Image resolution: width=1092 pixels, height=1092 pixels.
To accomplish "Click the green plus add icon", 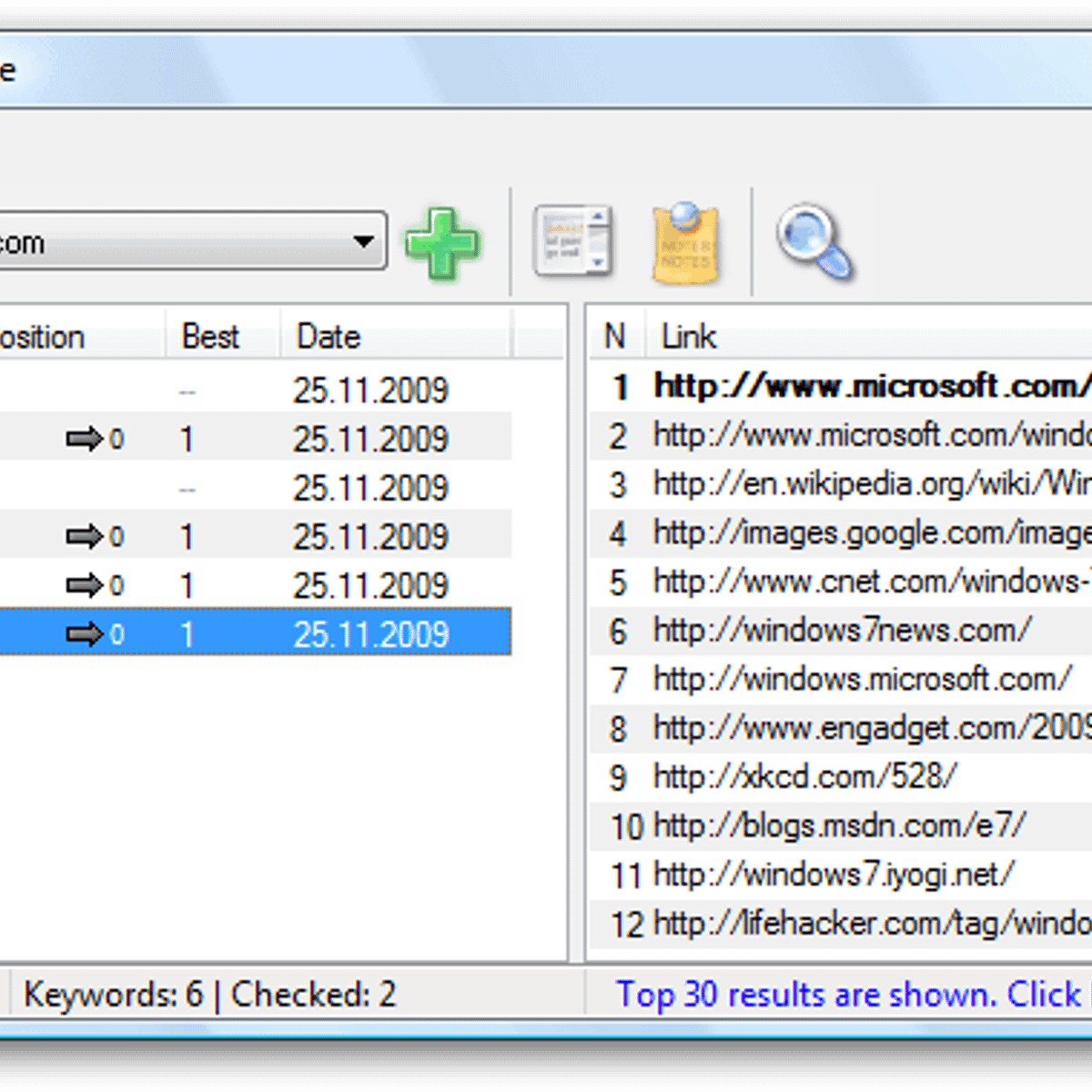I will click(442, 244).
